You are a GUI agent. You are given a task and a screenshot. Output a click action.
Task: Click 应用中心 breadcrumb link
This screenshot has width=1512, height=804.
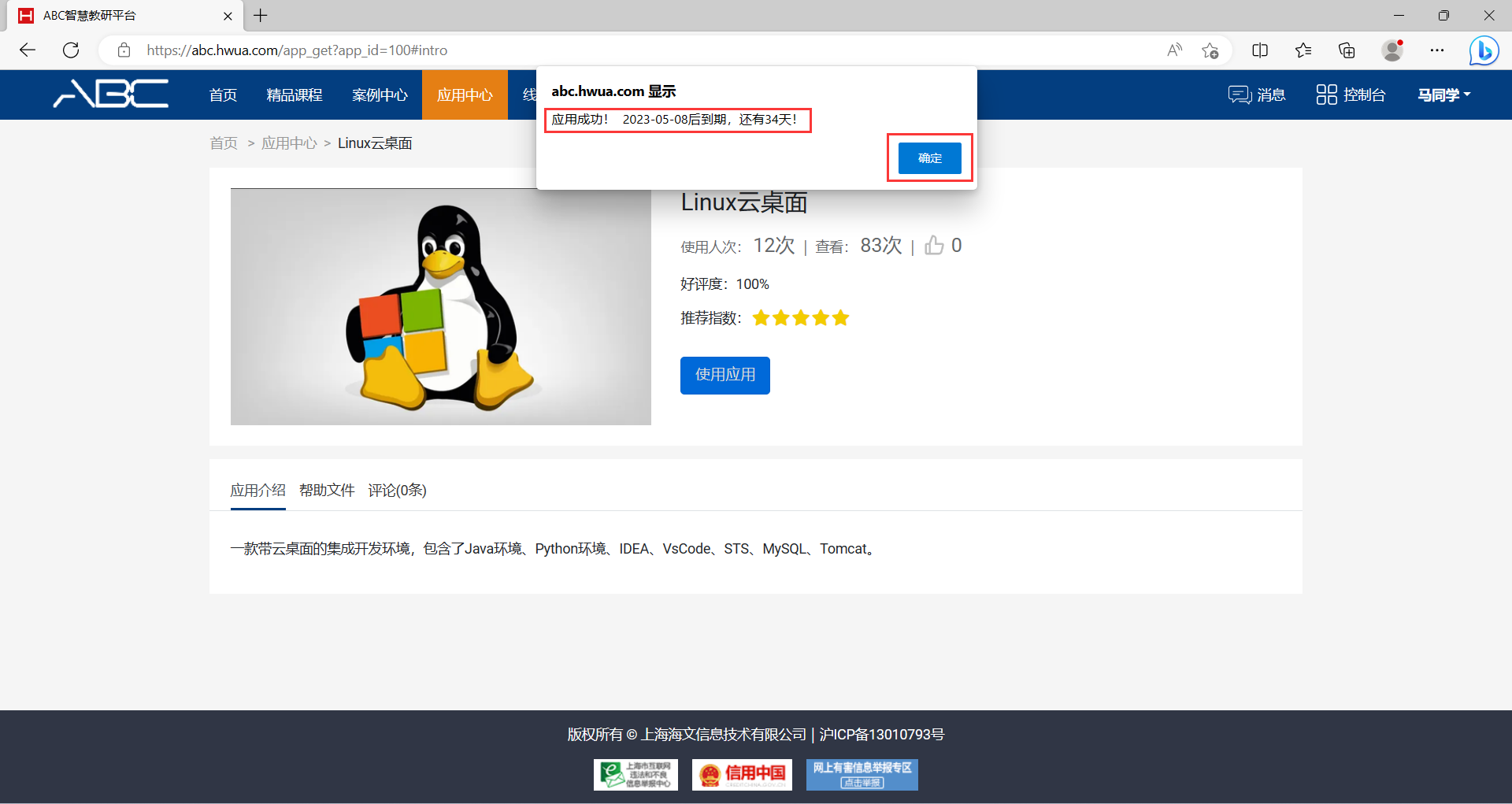pos(289,143)
